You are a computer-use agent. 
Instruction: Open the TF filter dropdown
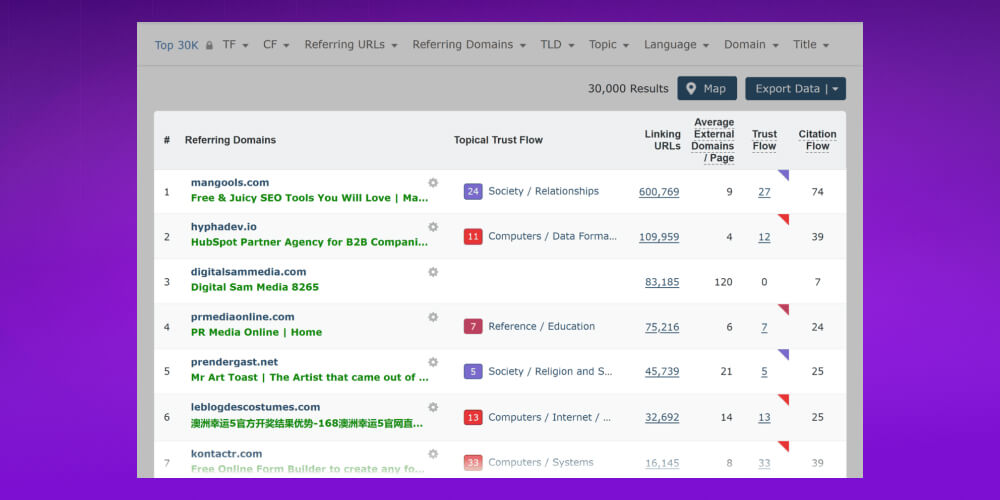point(236,45)
